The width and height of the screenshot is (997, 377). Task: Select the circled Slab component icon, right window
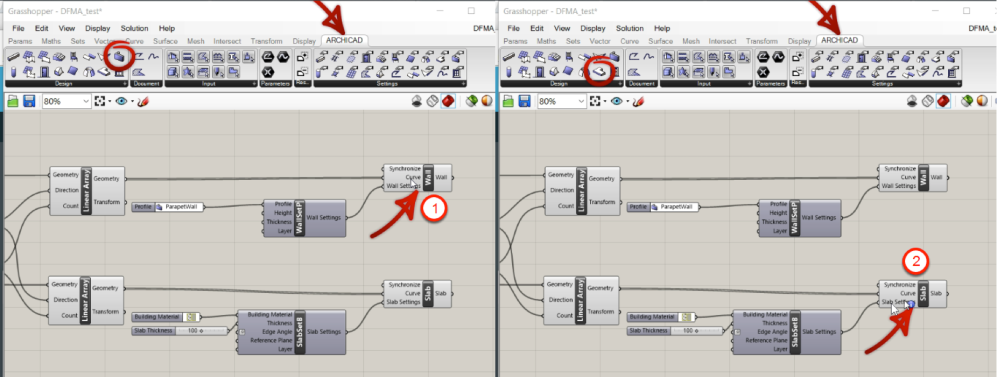click(601, 72)
